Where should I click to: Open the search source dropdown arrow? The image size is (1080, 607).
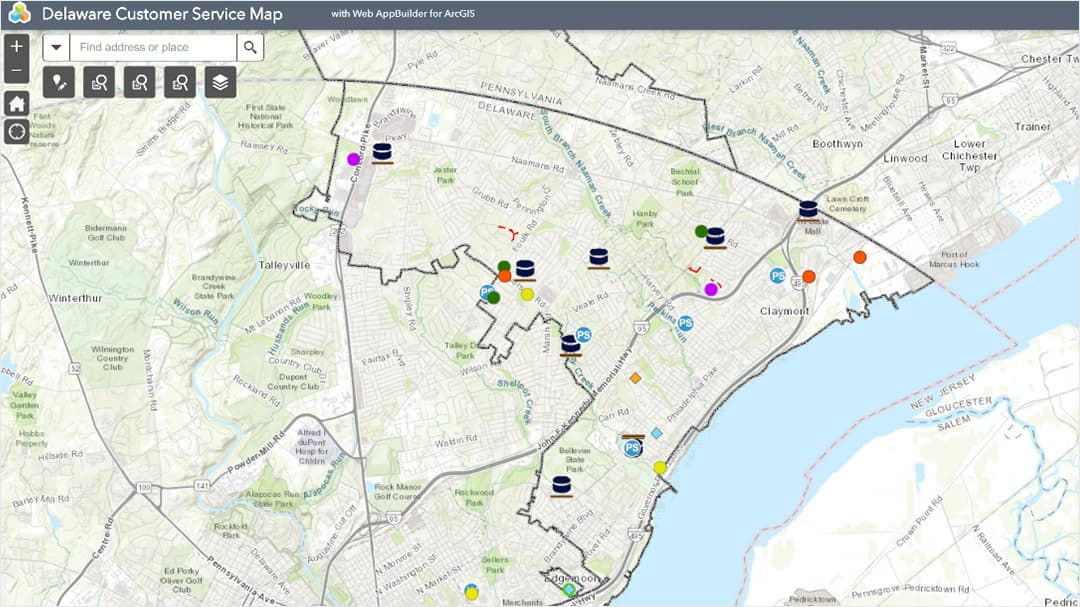click(x=57, y=47)
